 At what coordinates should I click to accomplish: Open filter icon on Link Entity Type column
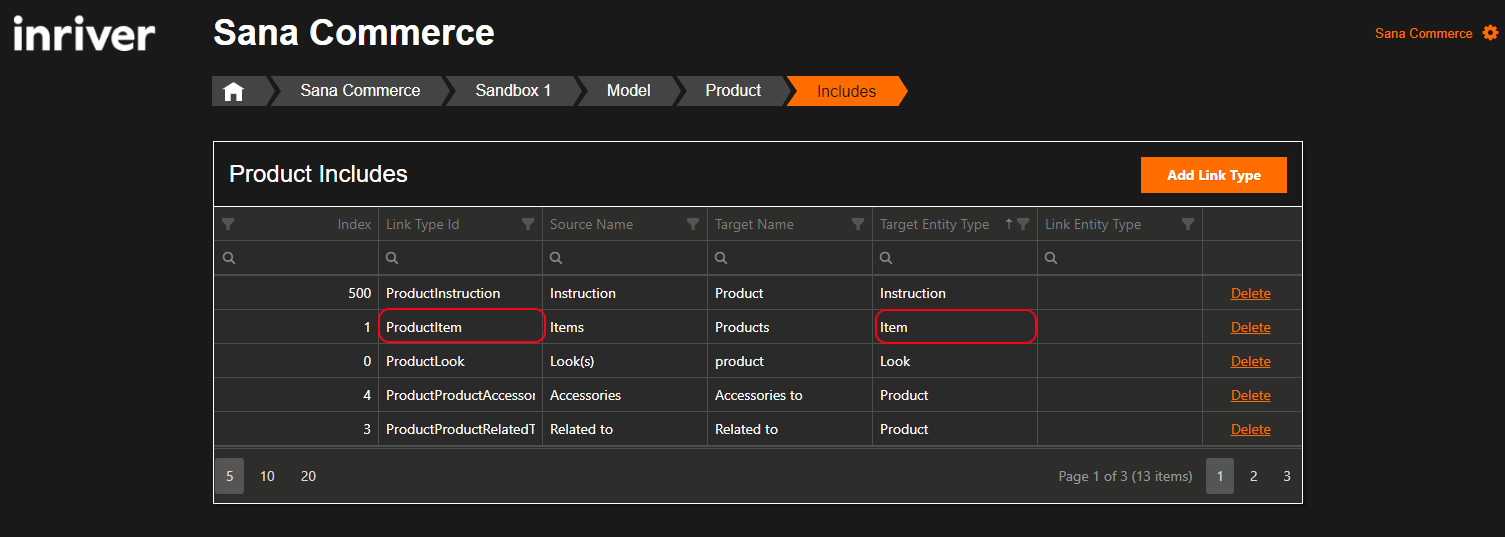click(1188, 224)
